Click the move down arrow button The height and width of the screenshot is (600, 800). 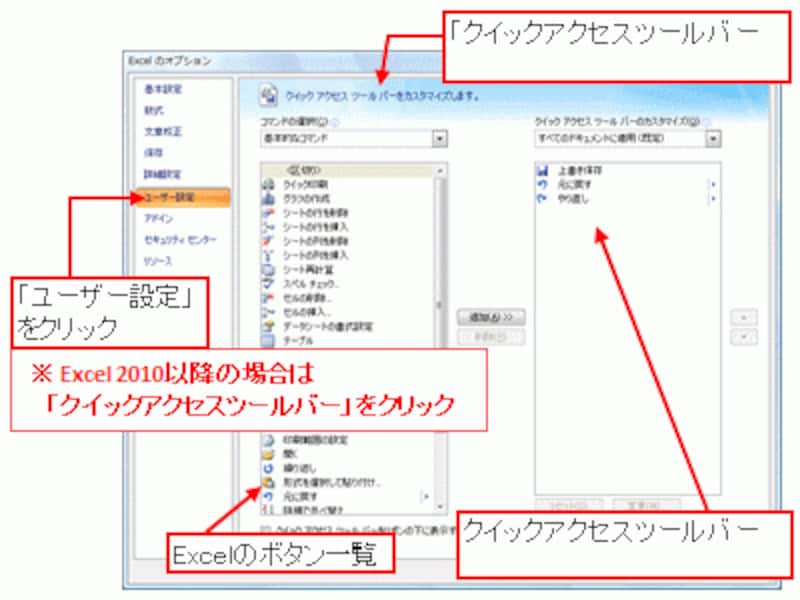tap(744, 337)
